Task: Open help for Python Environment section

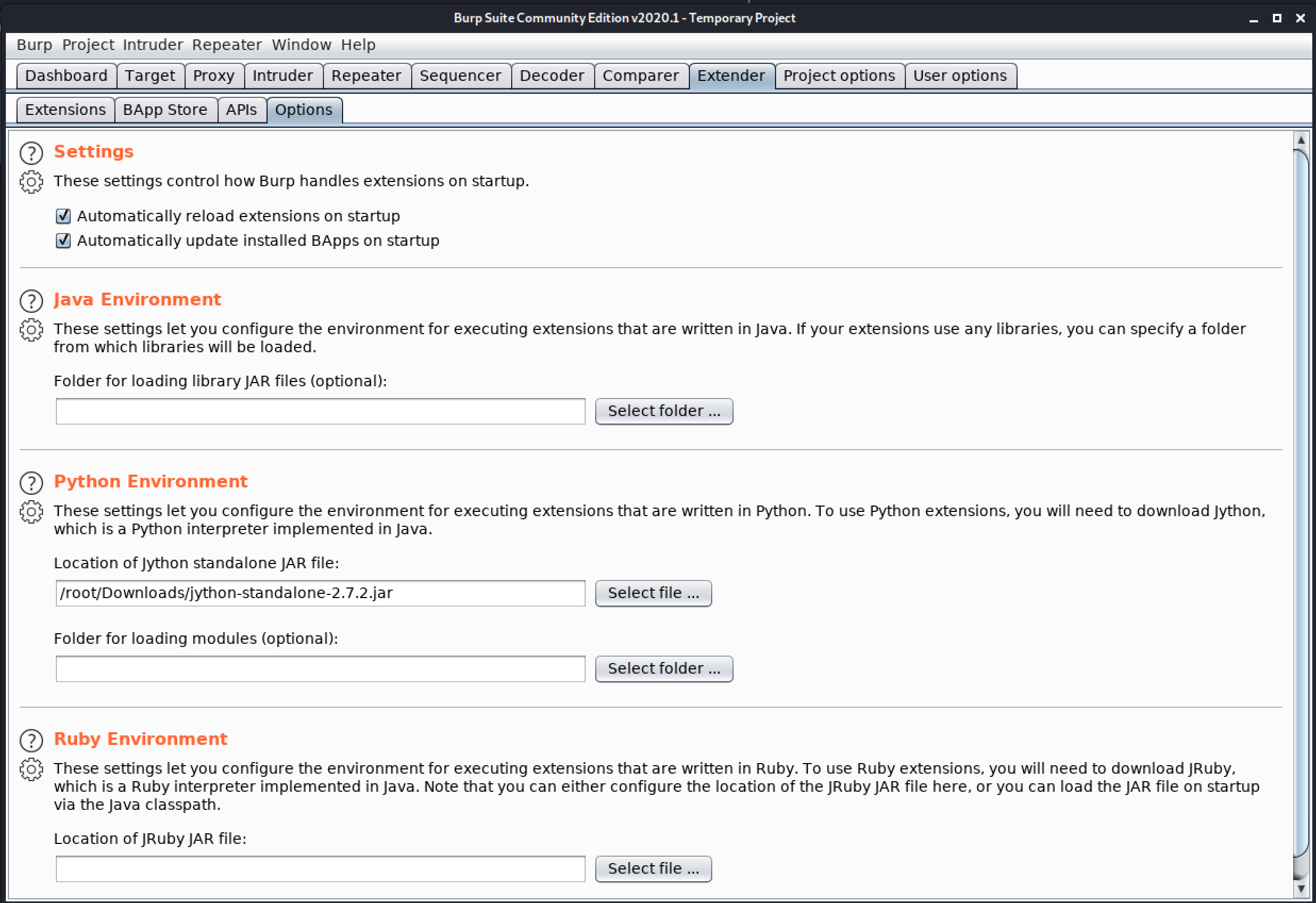Action: coord(31,483)
